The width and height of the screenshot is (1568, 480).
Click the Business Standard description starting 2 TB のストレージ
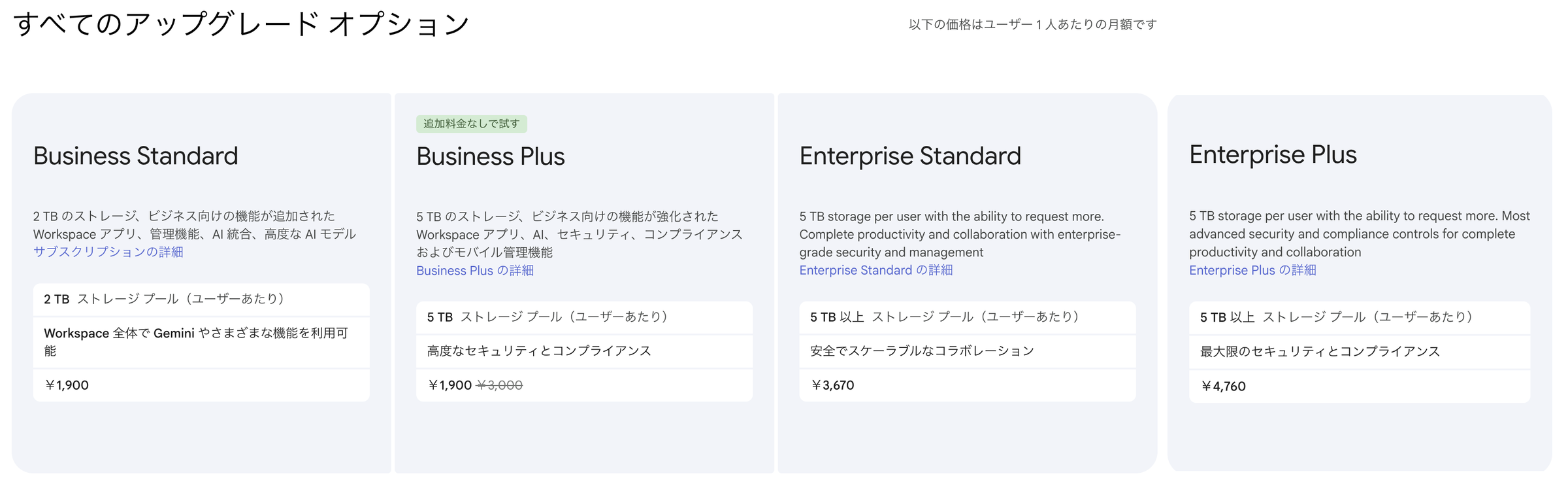195,225
